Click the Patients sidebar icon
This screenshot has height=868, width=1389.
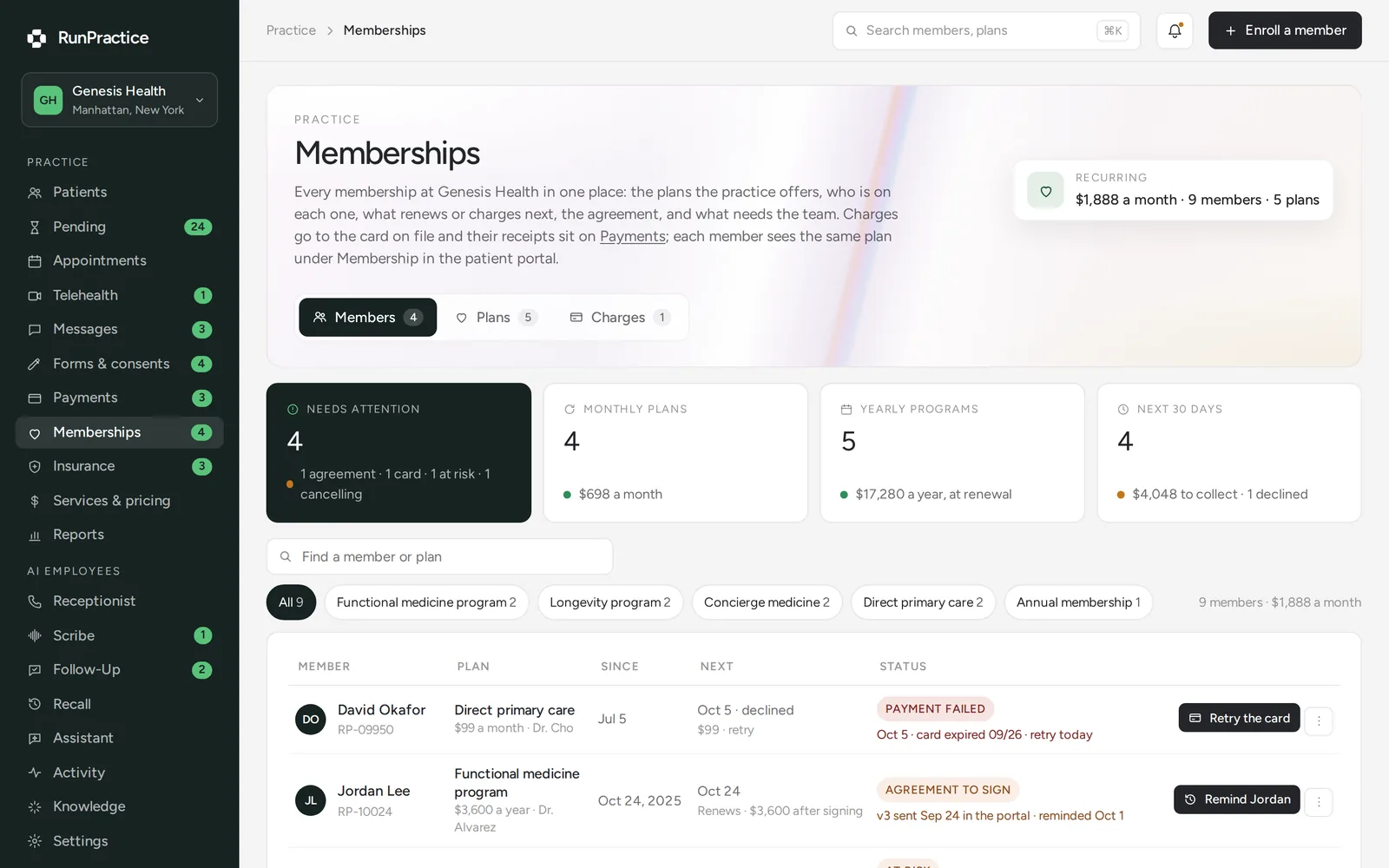coord(35,193)
